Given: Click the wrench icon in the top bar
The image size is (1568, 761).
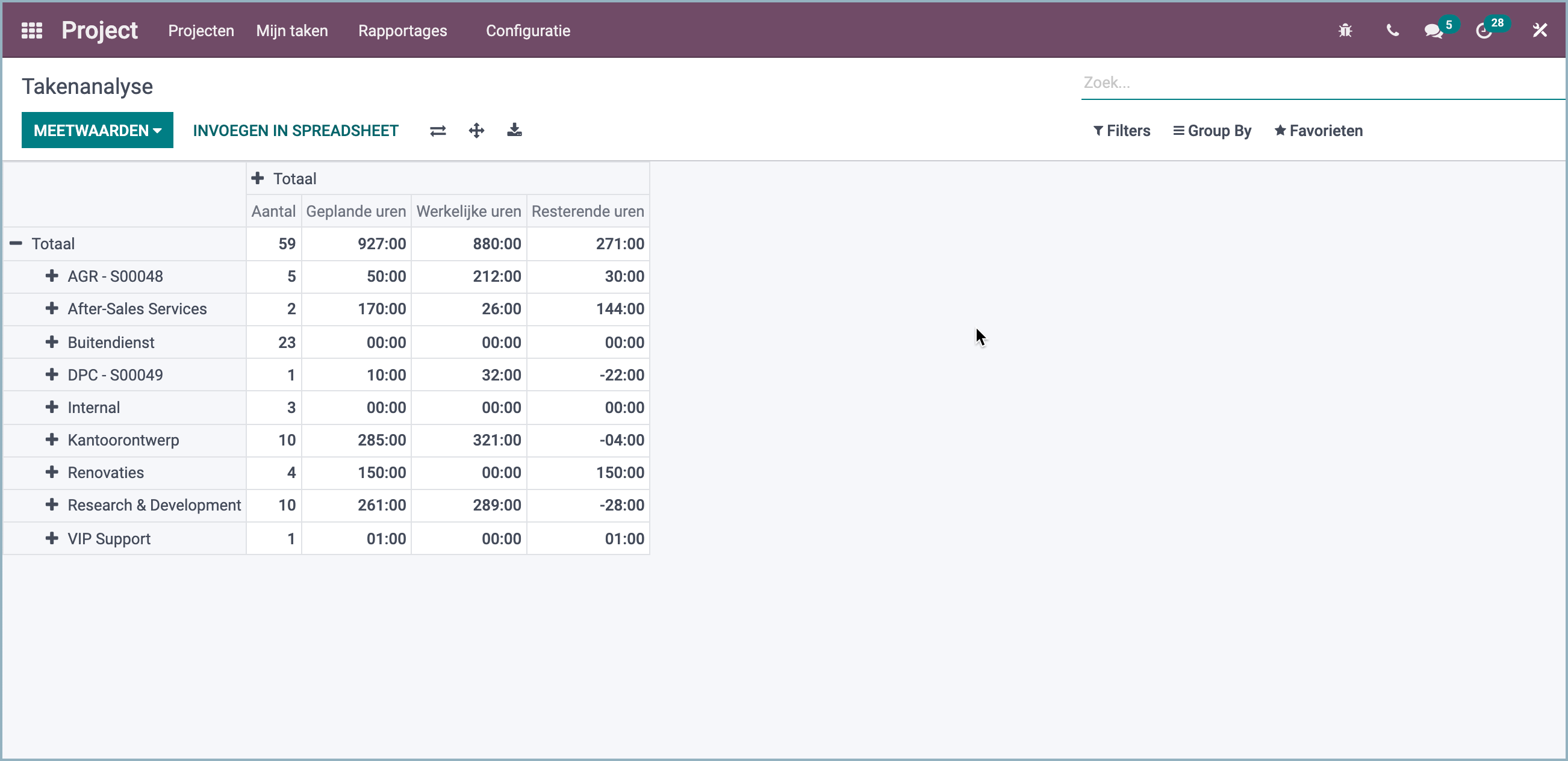Looking at the screenshot, I should [1540, 30].
